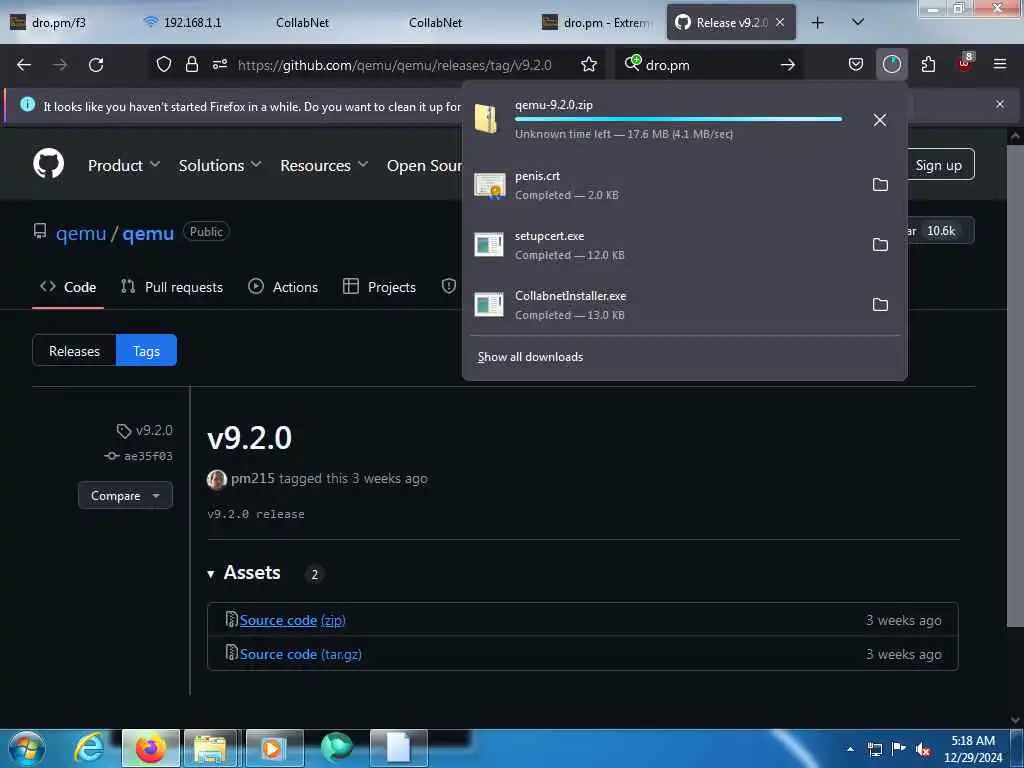The image size is (1024, 768).
Task: Open the v9.2.0 tag link
Action: (x=145, y=430)
